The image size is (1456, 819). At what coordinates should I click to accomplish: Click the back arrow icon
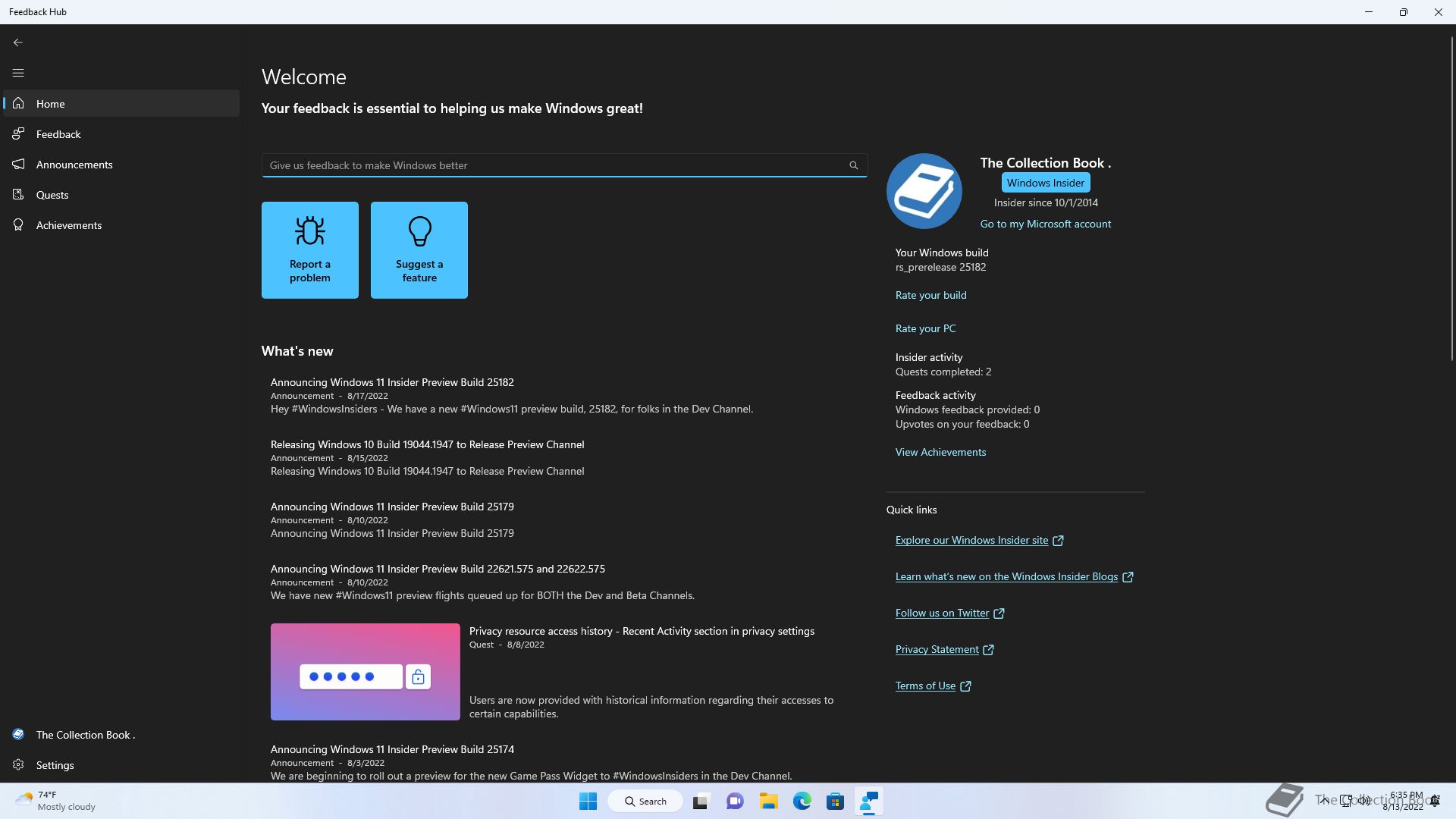(x=18, y=42)
